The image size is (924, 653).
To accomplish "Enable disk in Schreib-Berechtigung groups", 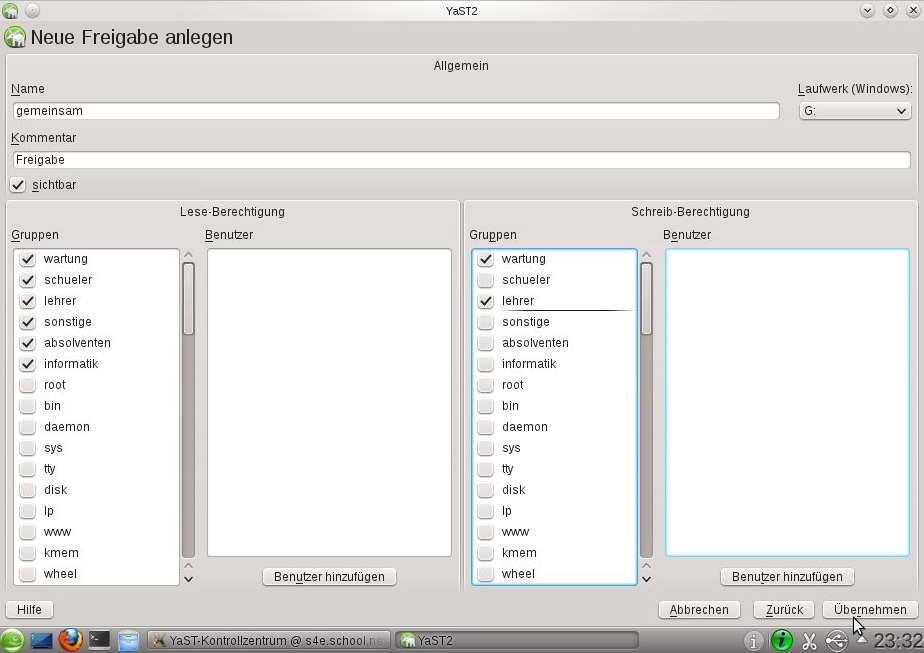I will (485, 490).
